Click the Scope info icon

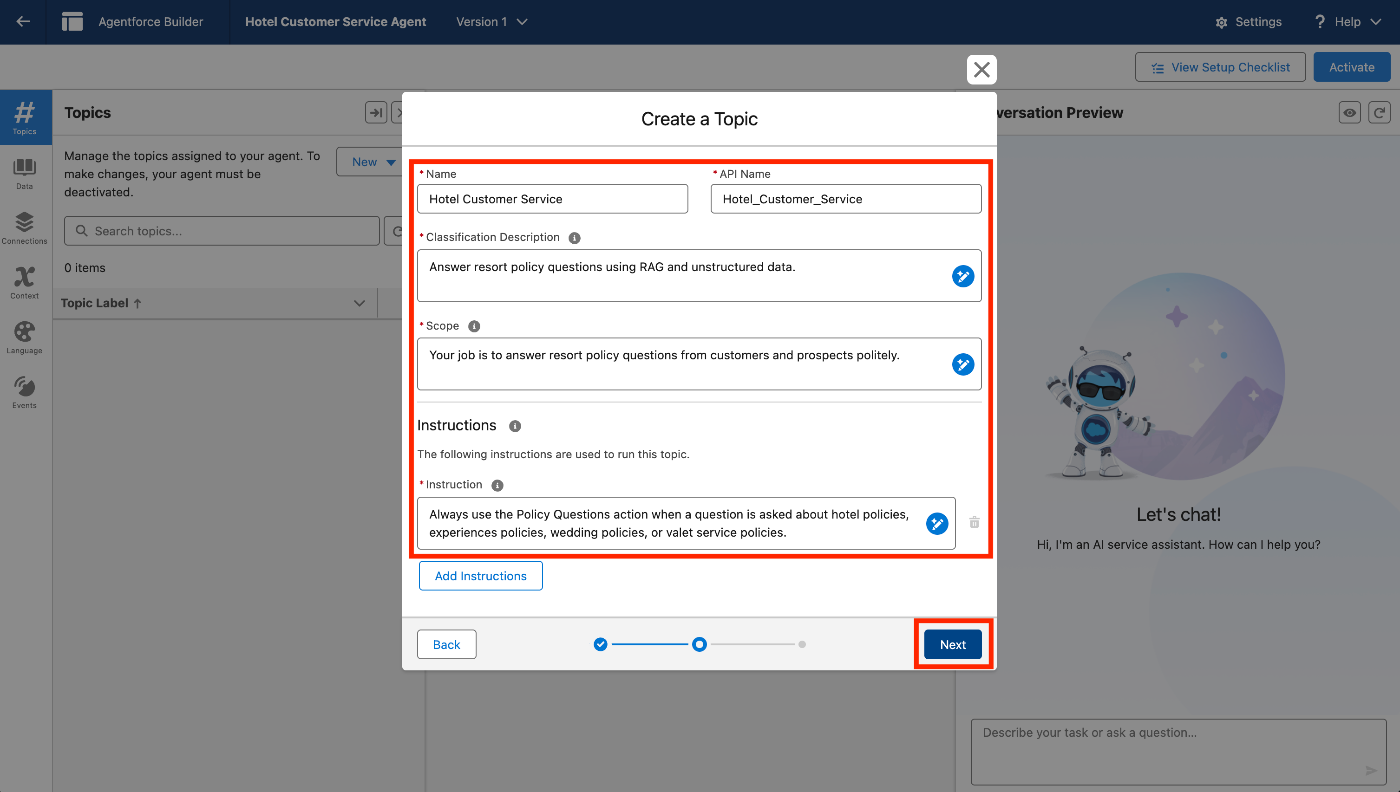pos(474,326)
